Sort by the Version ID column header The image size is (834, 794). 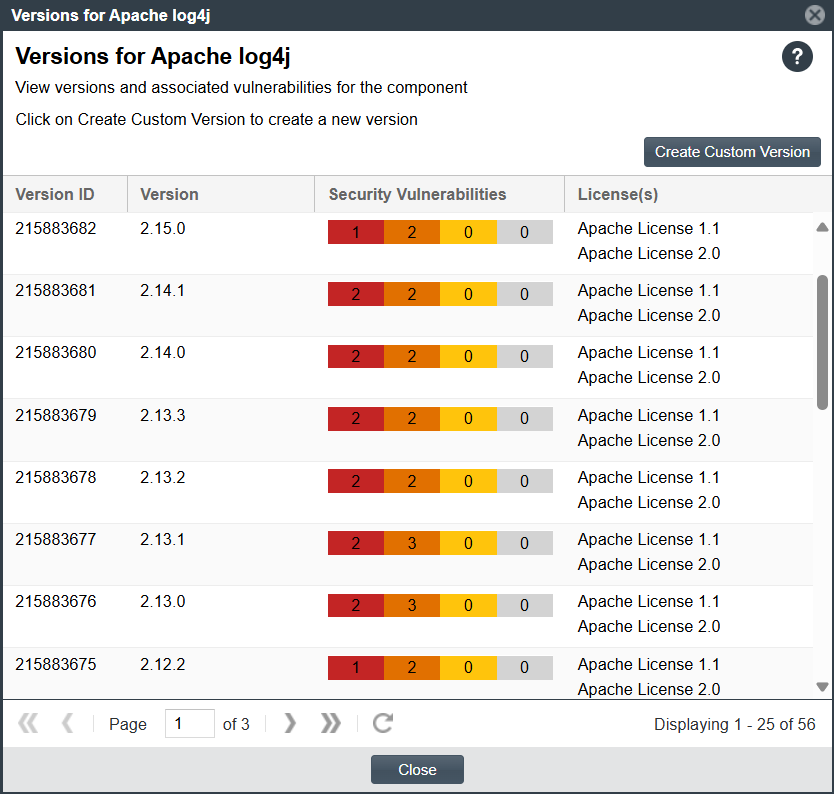point(55,195)
